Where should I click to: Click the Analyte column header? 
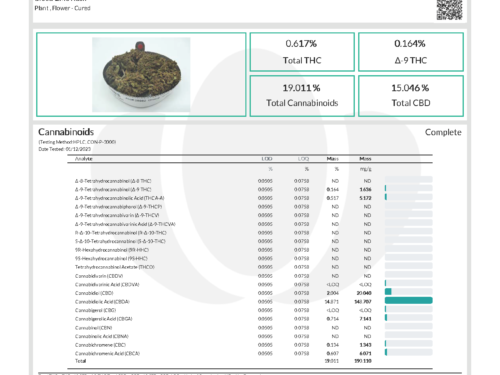coord(84,159)
